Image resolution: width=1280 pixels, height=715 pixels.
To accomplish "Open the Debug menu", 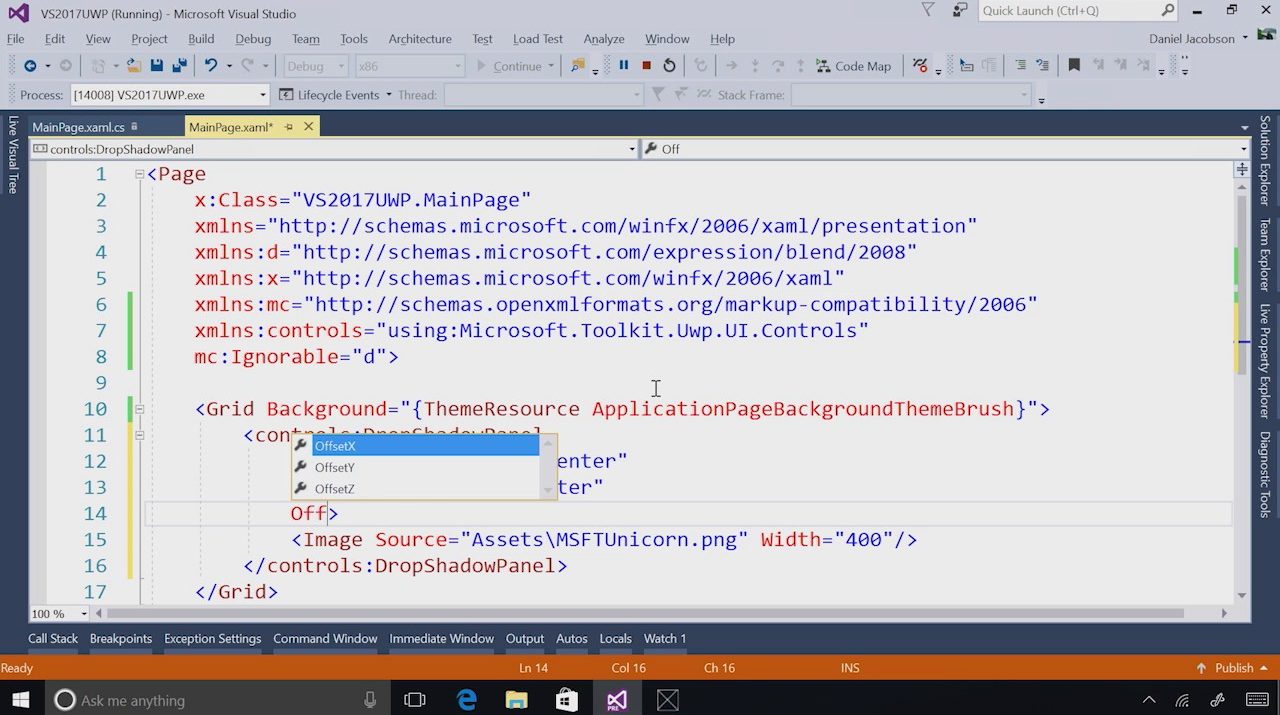I will click(253, 39).
